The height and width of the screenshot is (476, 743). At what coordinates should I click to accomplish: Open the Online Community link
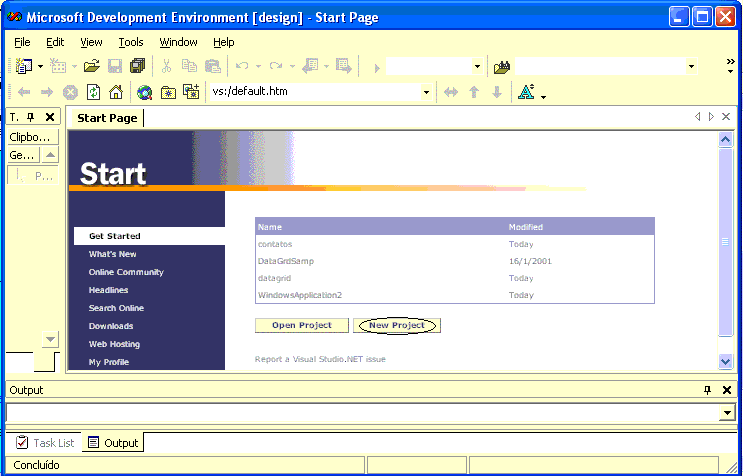(x=126, y=272)
